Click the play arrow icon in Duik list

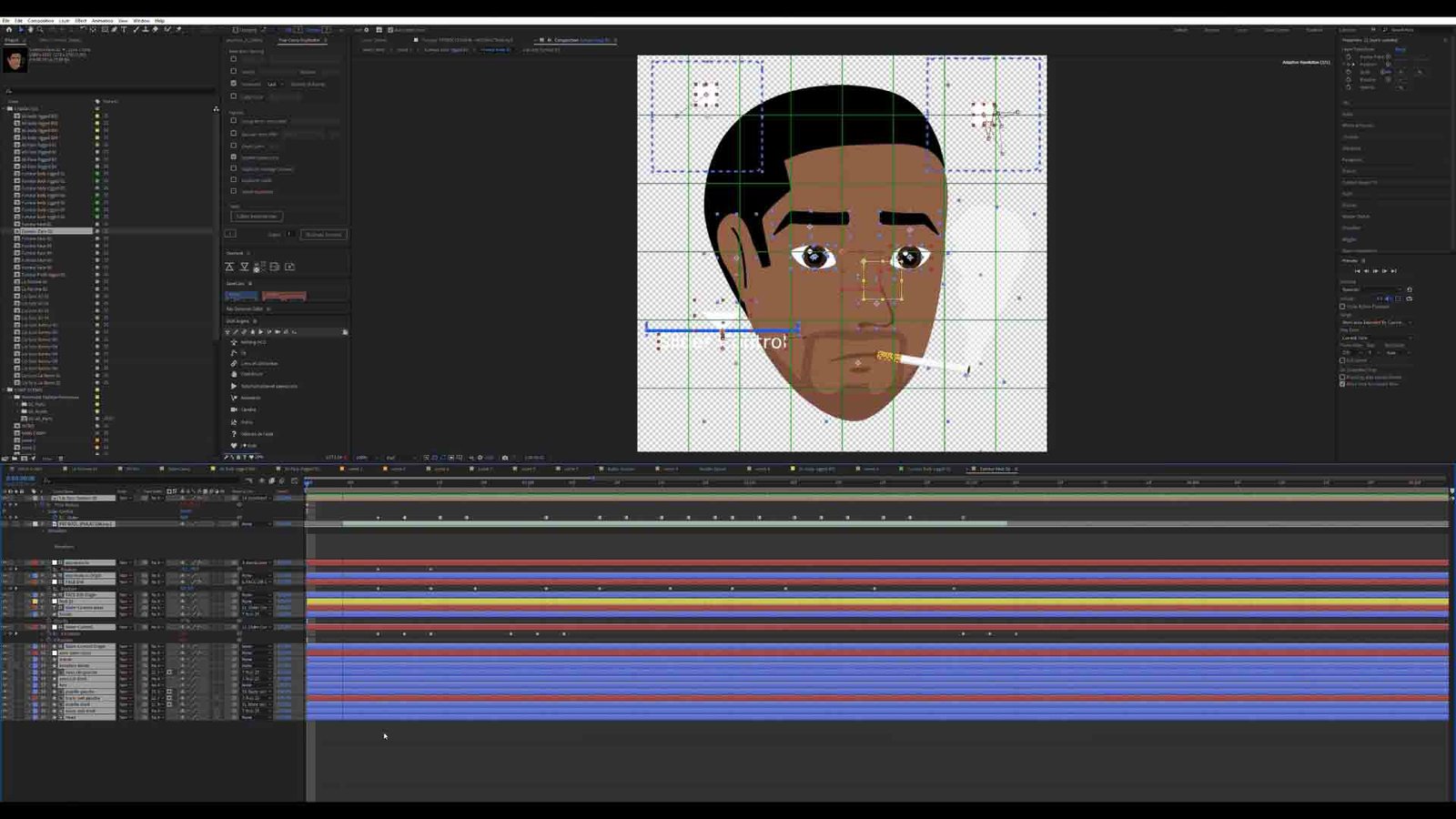[x=234, y=386]
